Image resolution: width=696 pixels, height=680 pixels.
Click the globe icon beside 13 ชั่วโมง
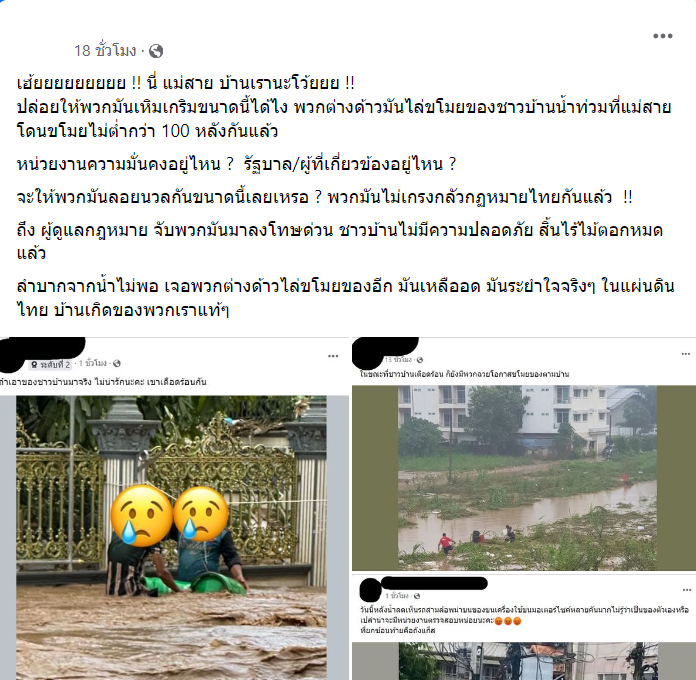tap(419, 360)
